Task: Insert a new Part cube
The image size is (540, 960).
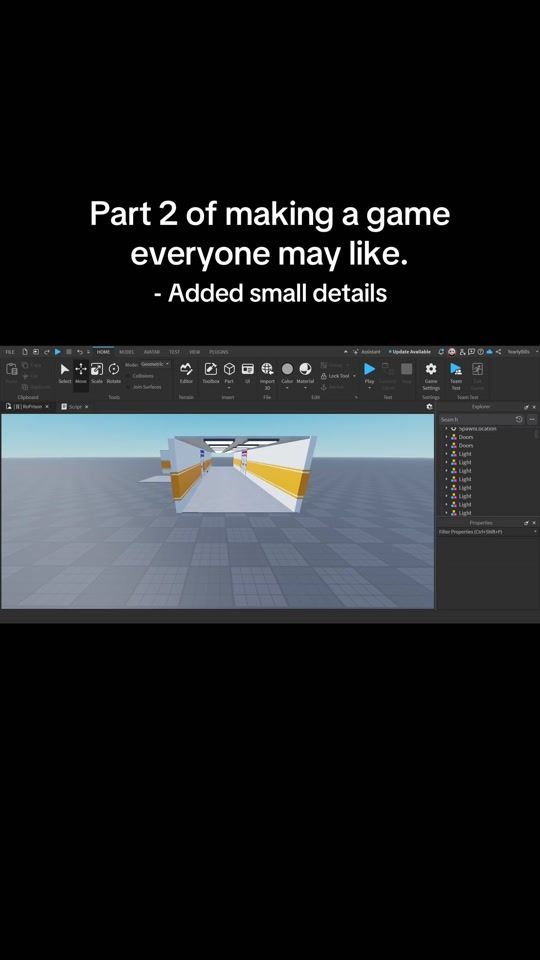Action: 229,369
